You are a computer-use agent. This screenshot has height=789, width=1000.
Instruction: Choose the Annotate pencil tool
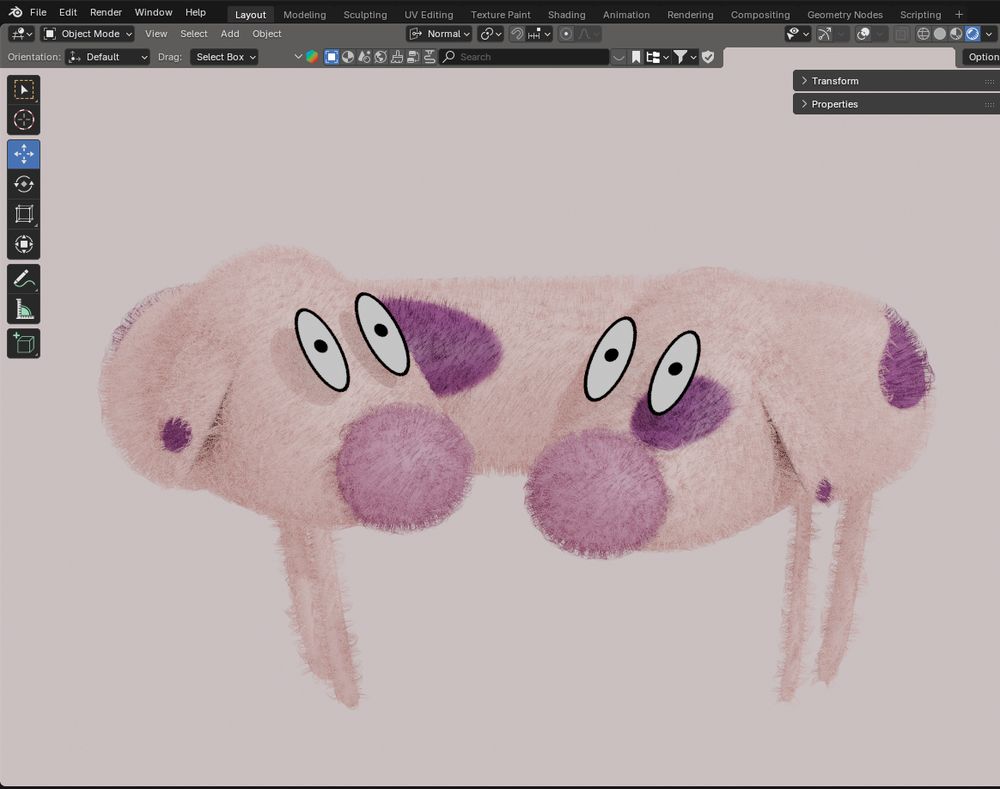[x=24, y=279]
